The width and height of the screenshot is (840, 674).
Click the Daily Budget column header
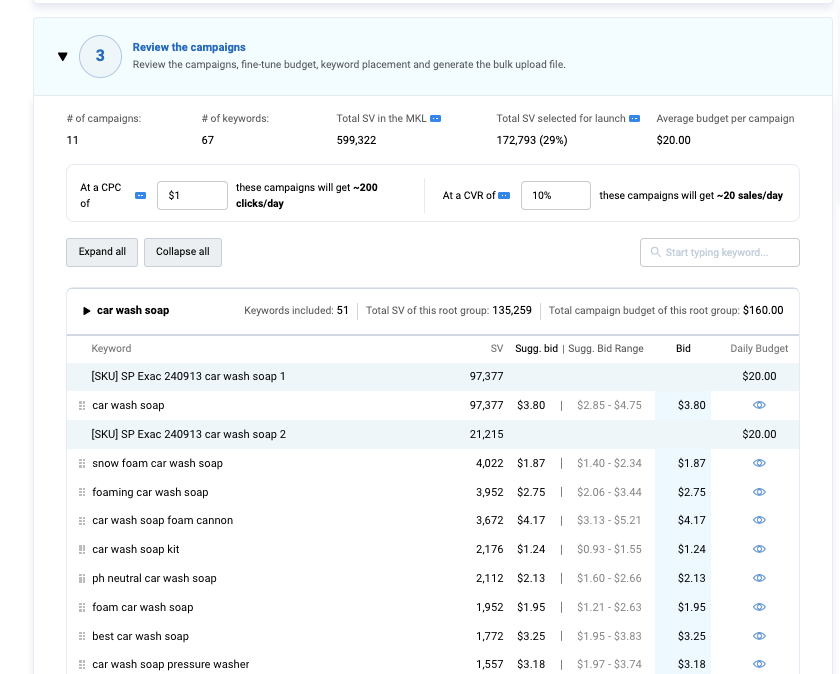(759, 348)
